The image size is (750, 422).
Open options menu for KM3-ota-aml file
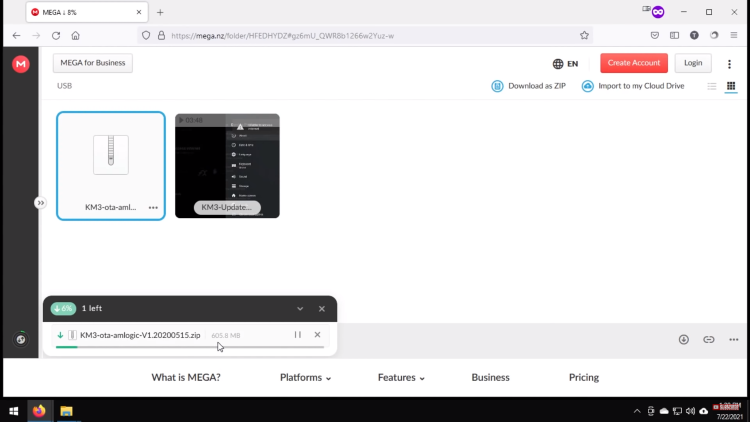tap(153, 208)
